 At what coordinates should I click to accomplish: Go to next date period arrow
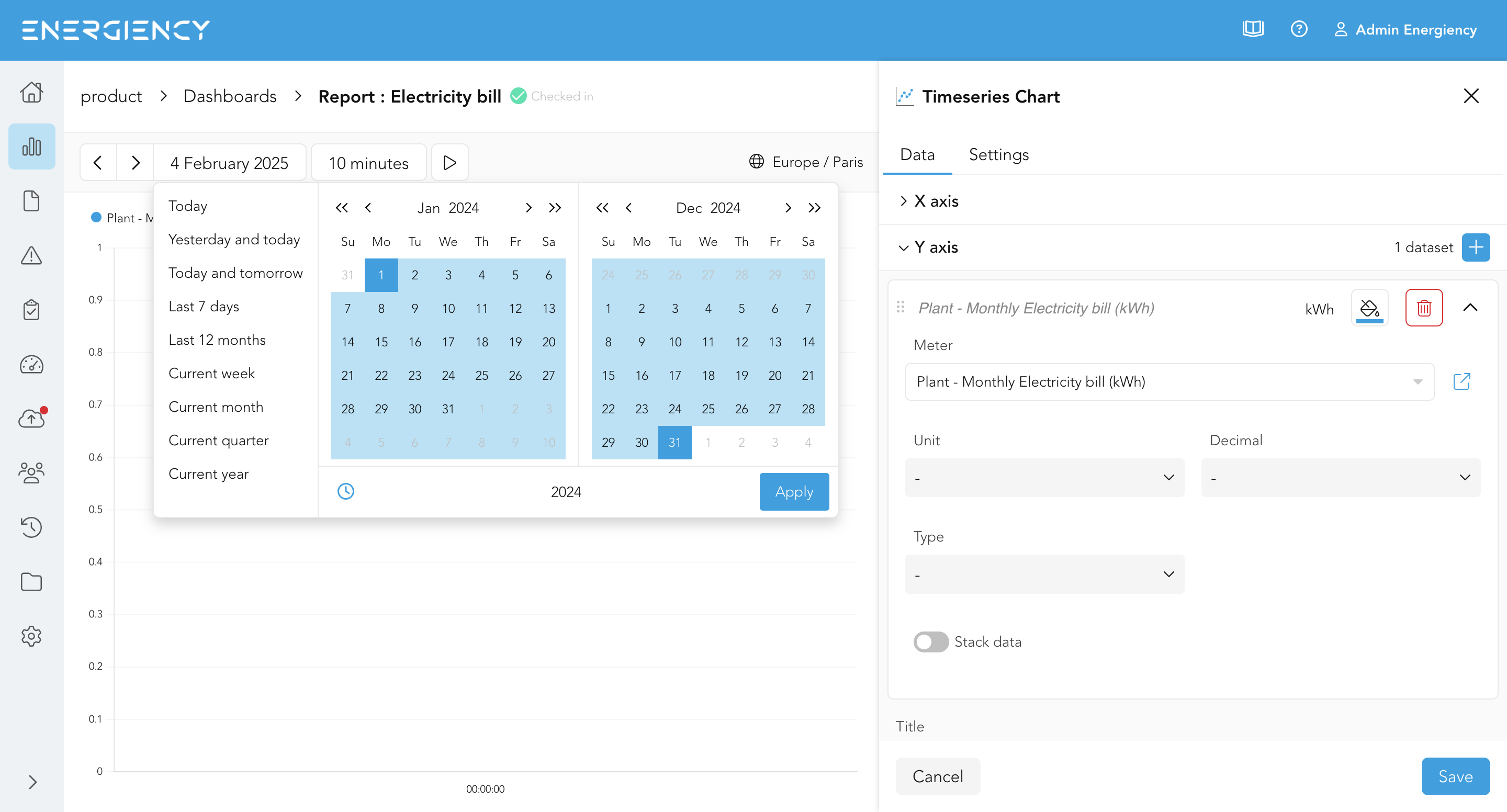click(135, 163)
